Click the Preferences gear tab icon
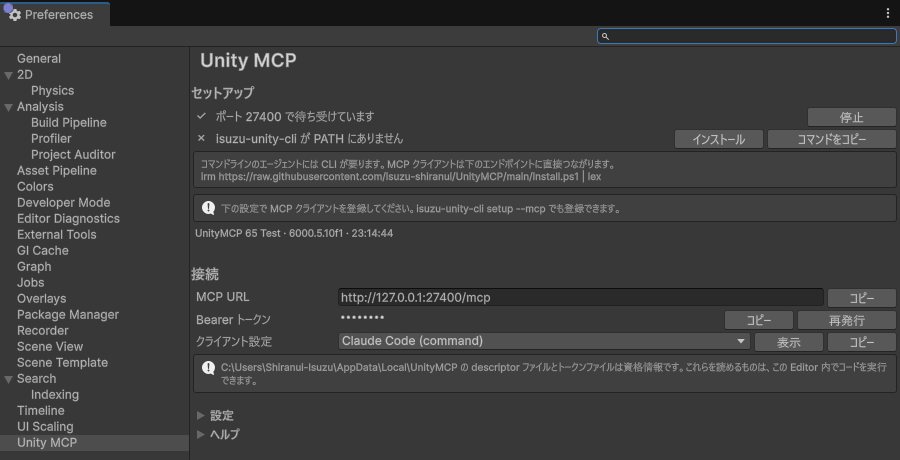900x460 pixels. [15, 15]
